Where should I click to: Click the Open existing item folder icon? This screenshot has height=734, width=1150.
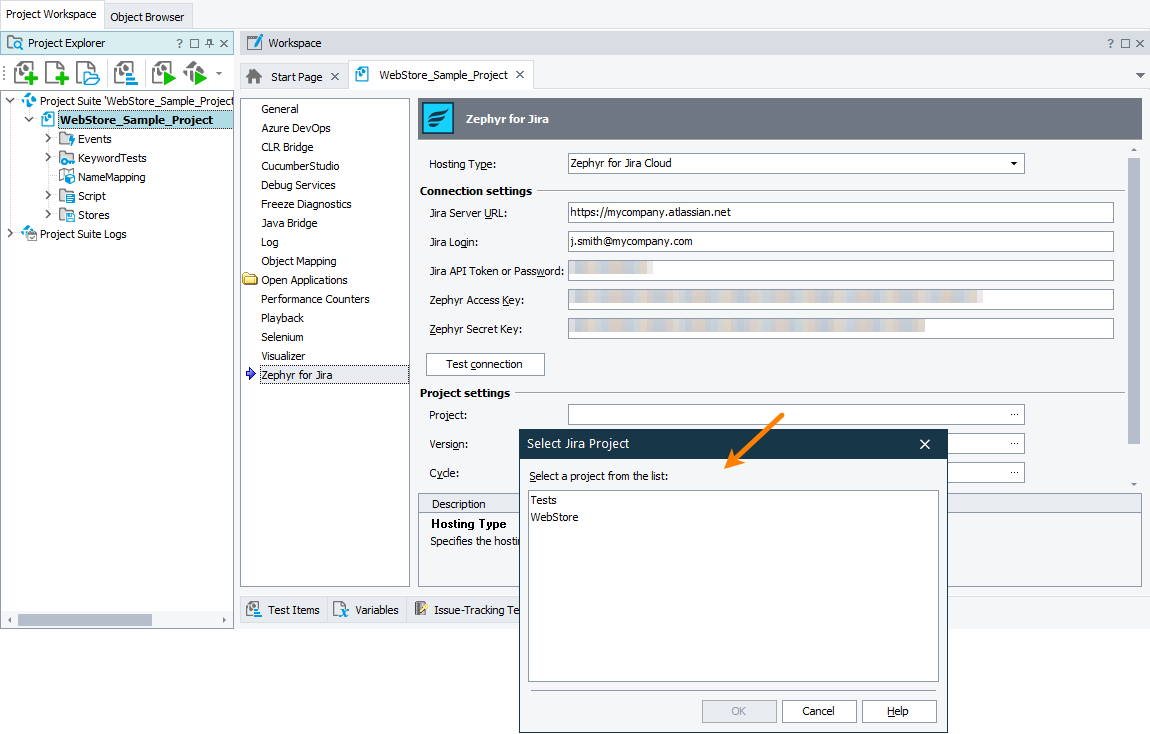point(87,73)
